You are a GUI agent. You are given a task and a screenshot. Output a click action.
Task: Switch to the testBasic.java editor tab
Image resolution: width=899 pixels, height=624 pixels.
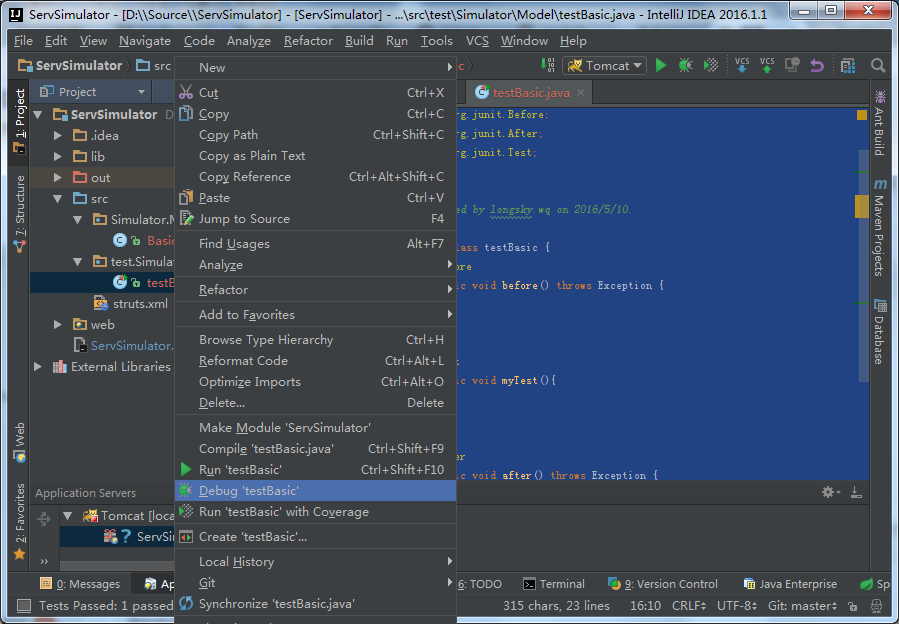(x=530, y=92)
